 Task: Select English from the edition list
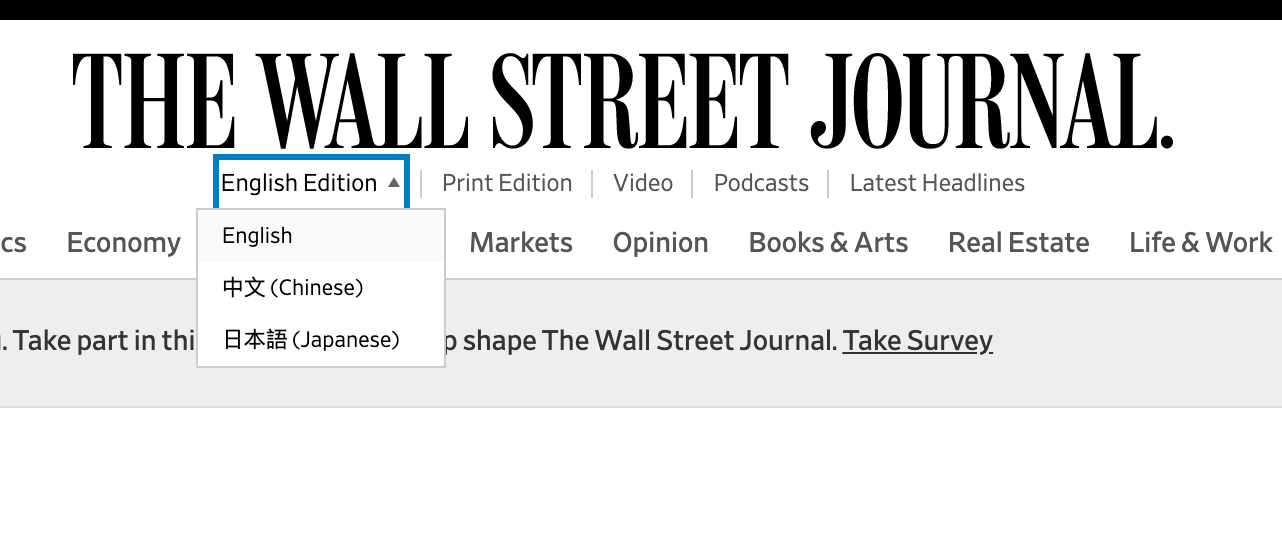pos(258,236)
